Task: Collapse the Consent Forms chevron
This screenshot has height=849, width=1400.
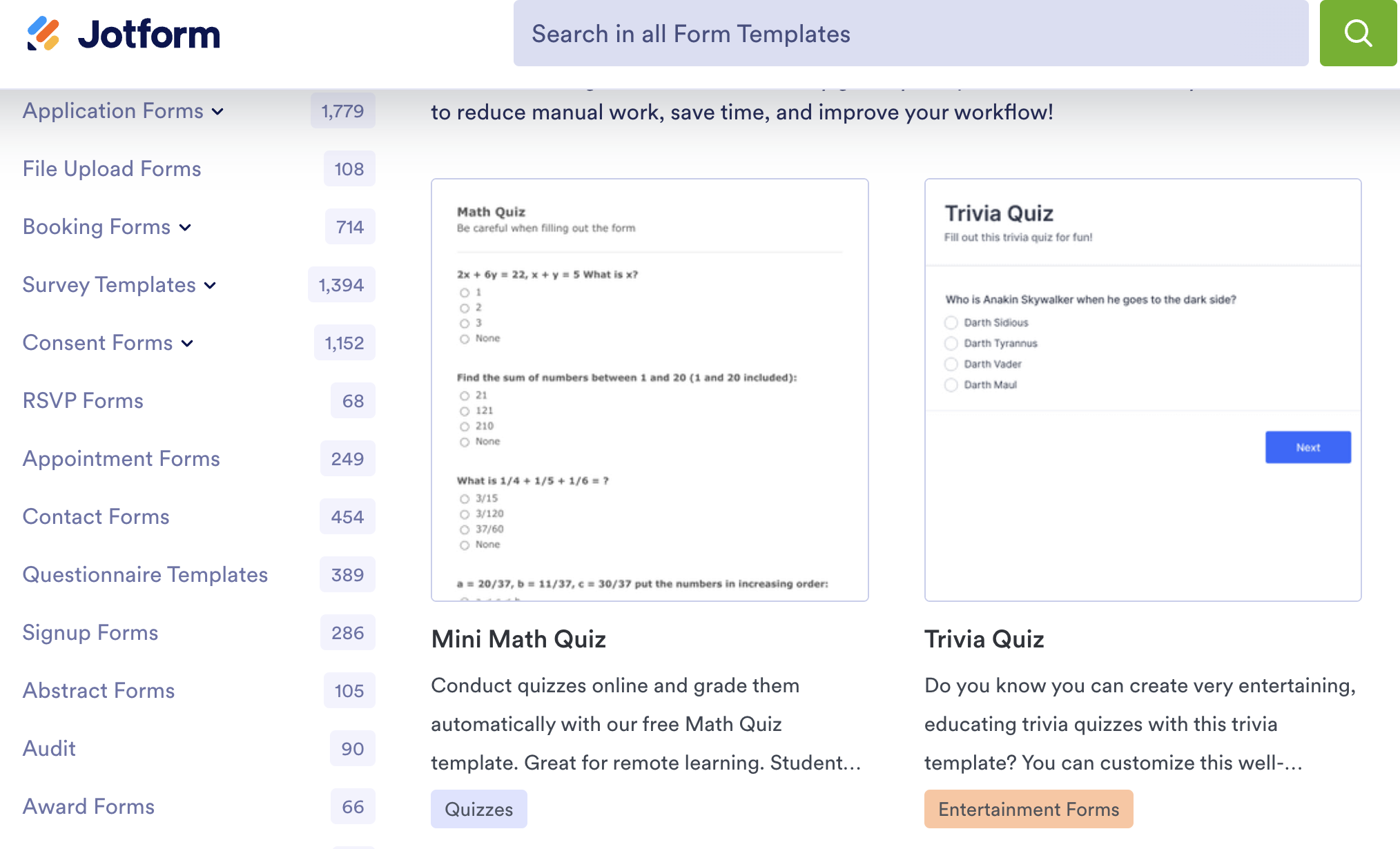Action: click(186, 344)
